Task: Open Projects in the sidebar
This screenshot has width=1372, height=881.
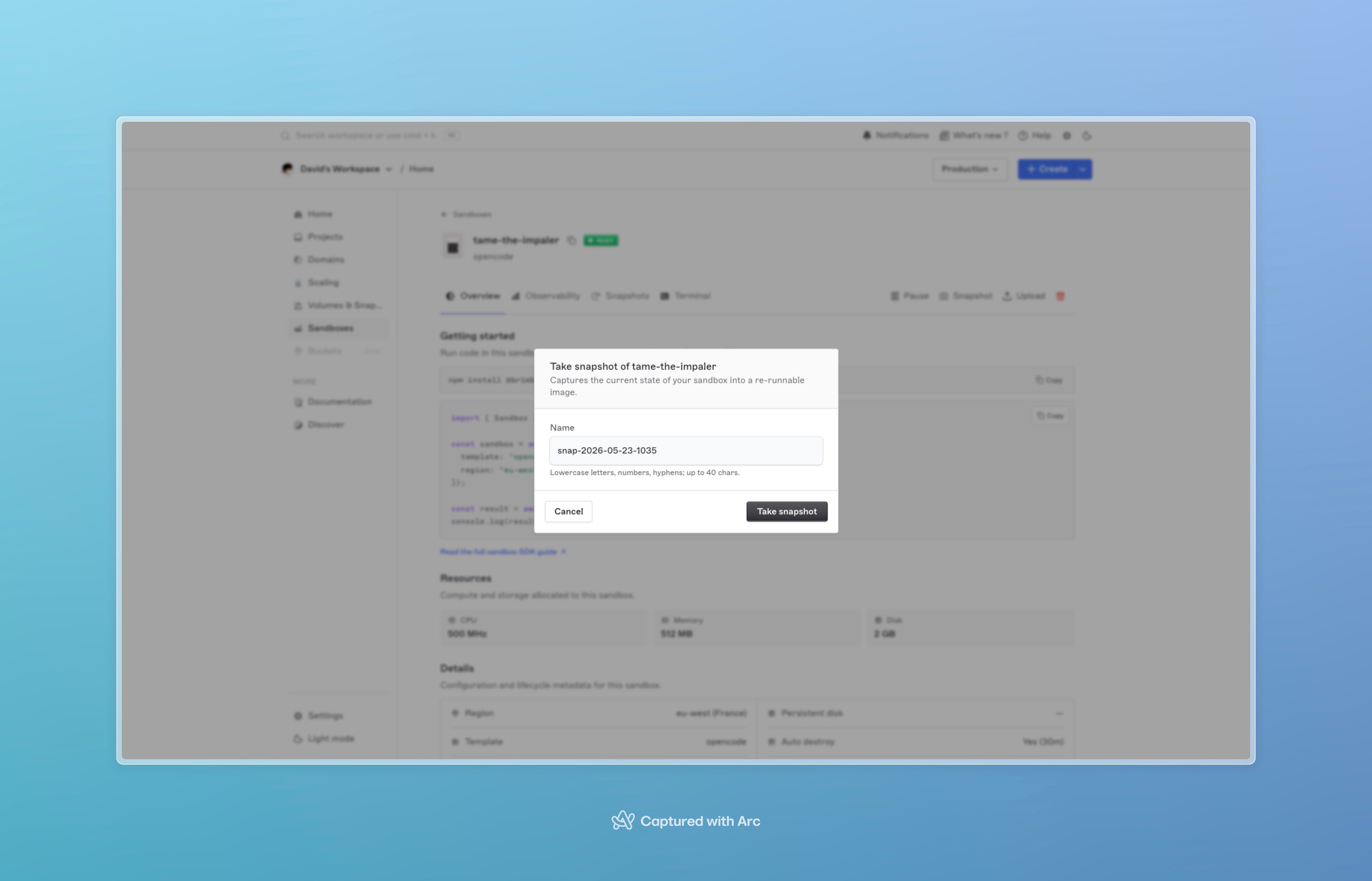Action: pyautogui.click(x=339, y=237)
